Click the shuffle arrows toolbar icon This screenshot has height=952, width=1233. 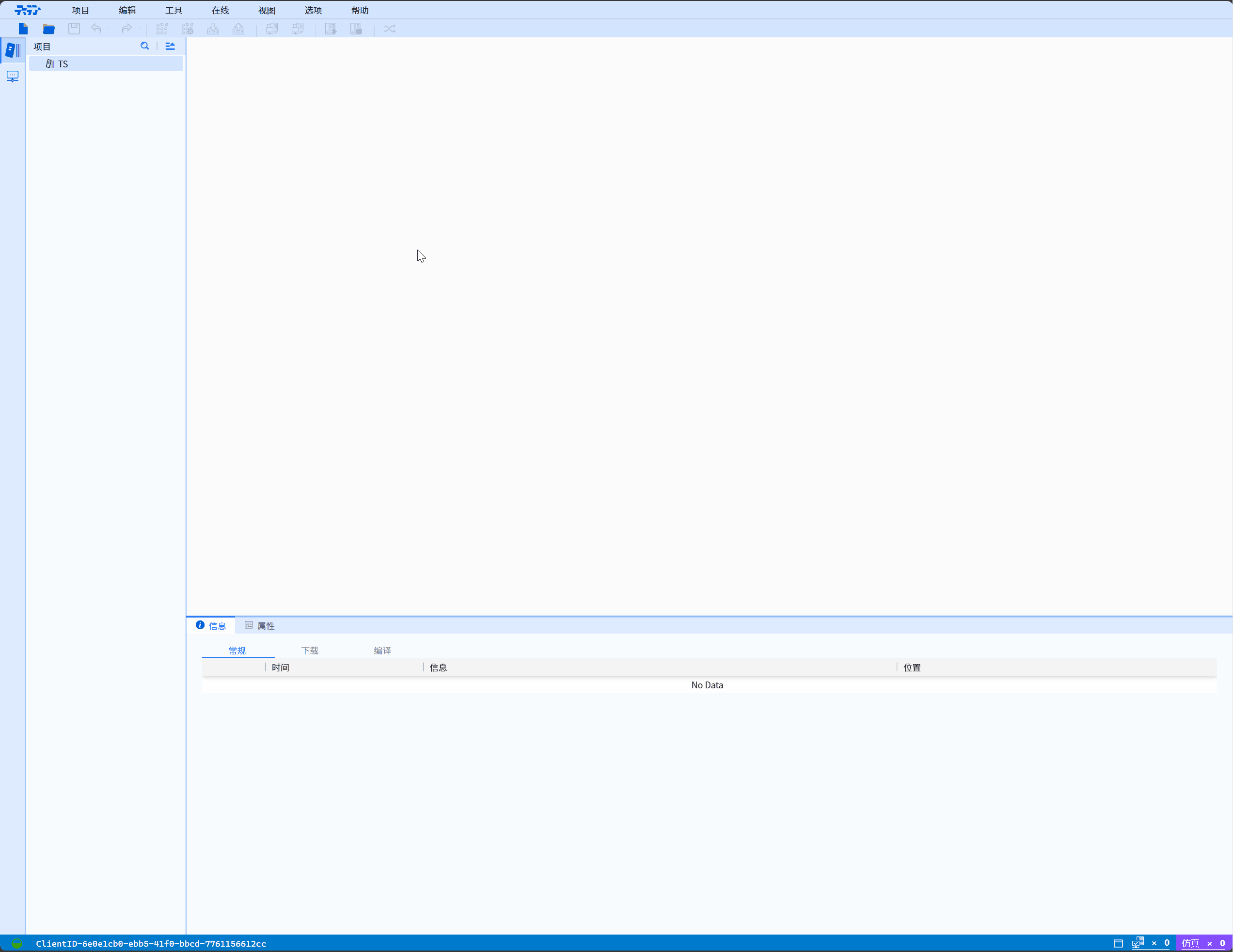point(390,29)
